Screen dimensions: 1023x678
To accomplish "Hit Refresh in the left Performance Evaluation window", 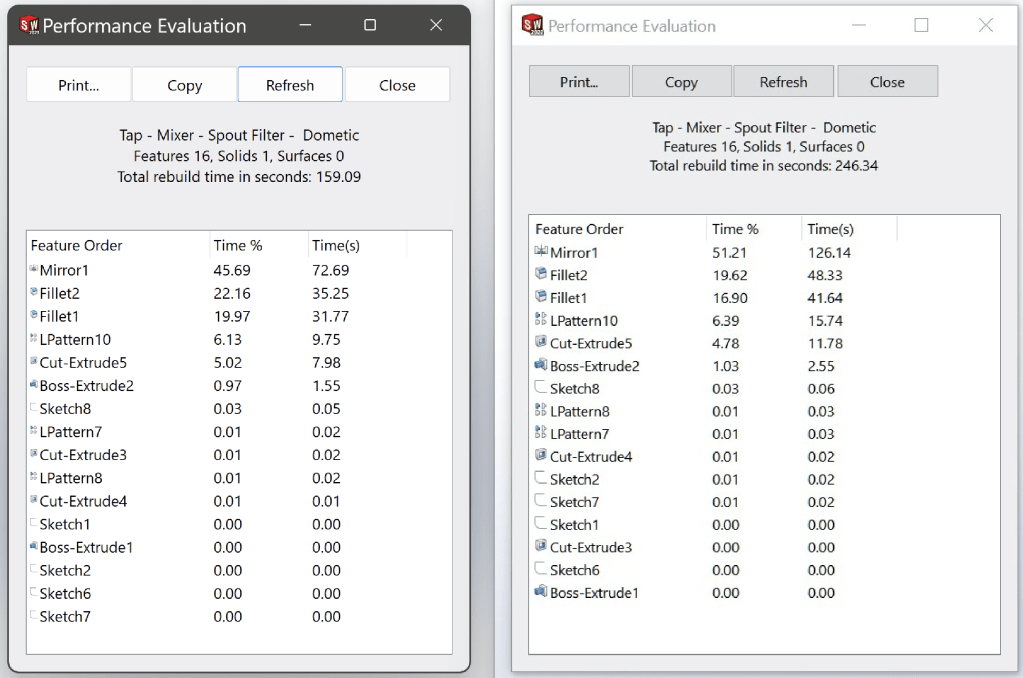I will (290, 85).
